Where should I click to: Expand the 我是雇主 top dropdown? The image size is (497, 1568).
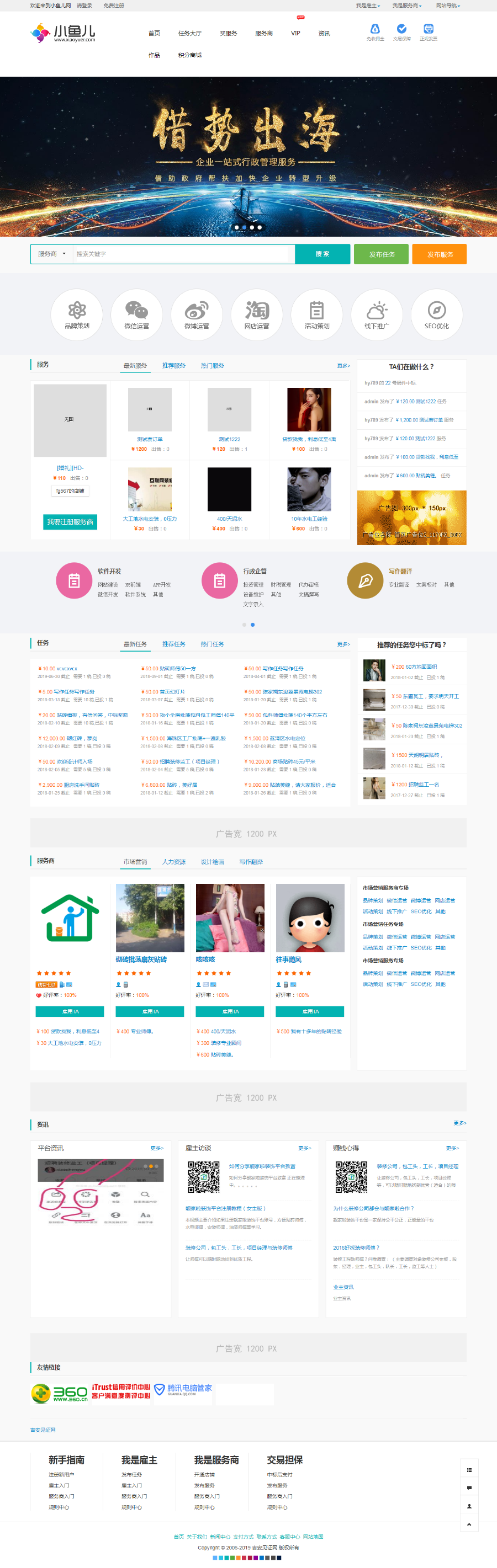[368, 6]
